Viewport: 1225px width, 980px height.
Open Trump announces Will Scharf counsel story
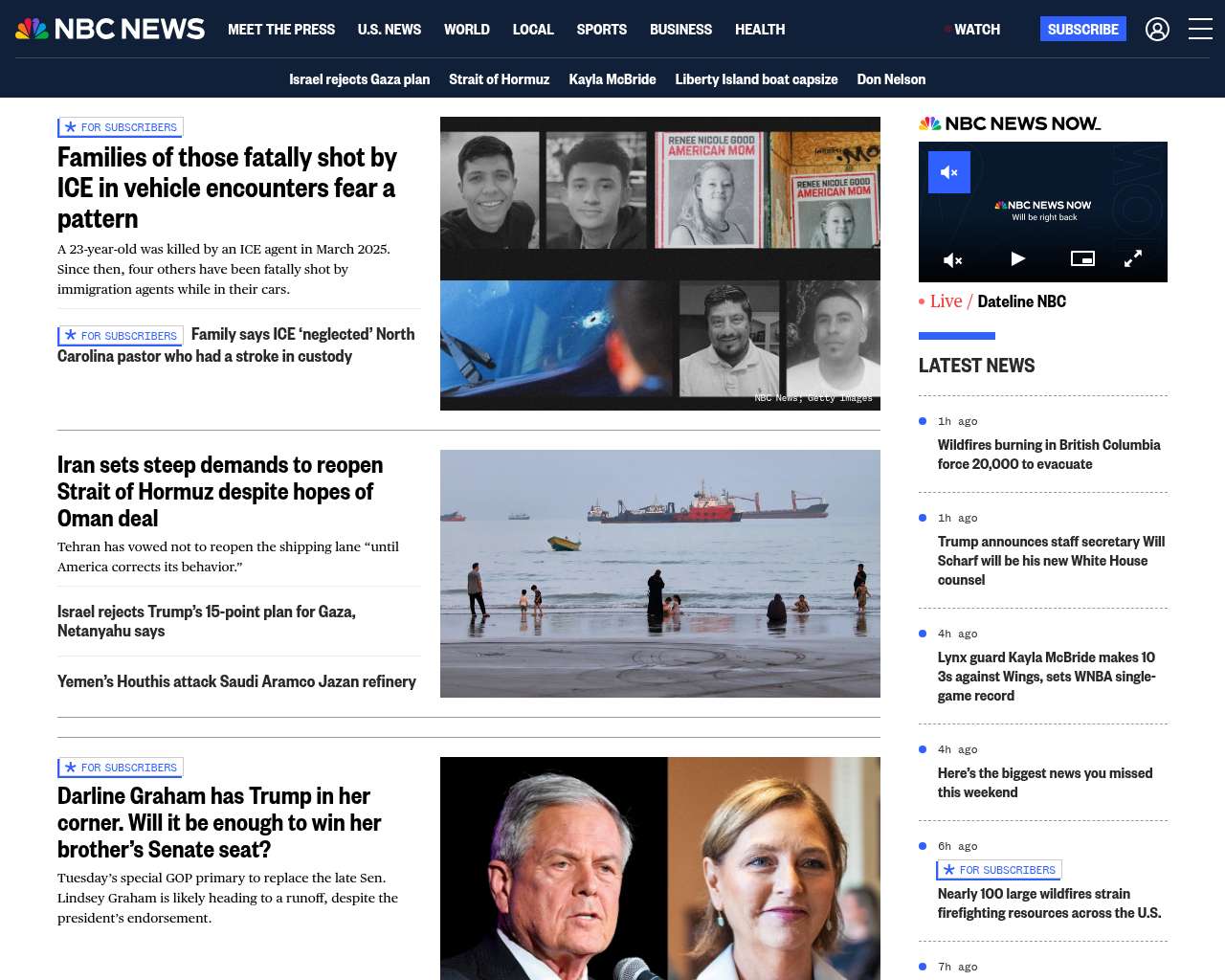tap(1052, 561)
